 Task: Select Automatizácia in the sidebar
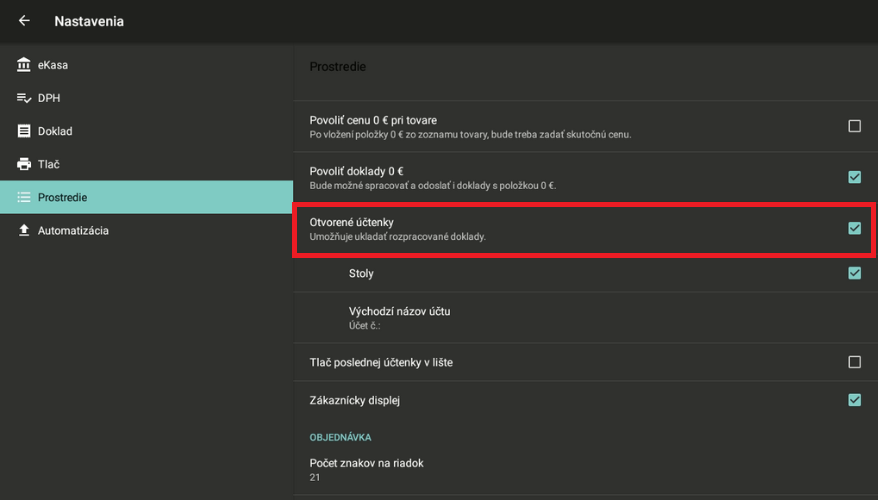click(x=73, y=231)
